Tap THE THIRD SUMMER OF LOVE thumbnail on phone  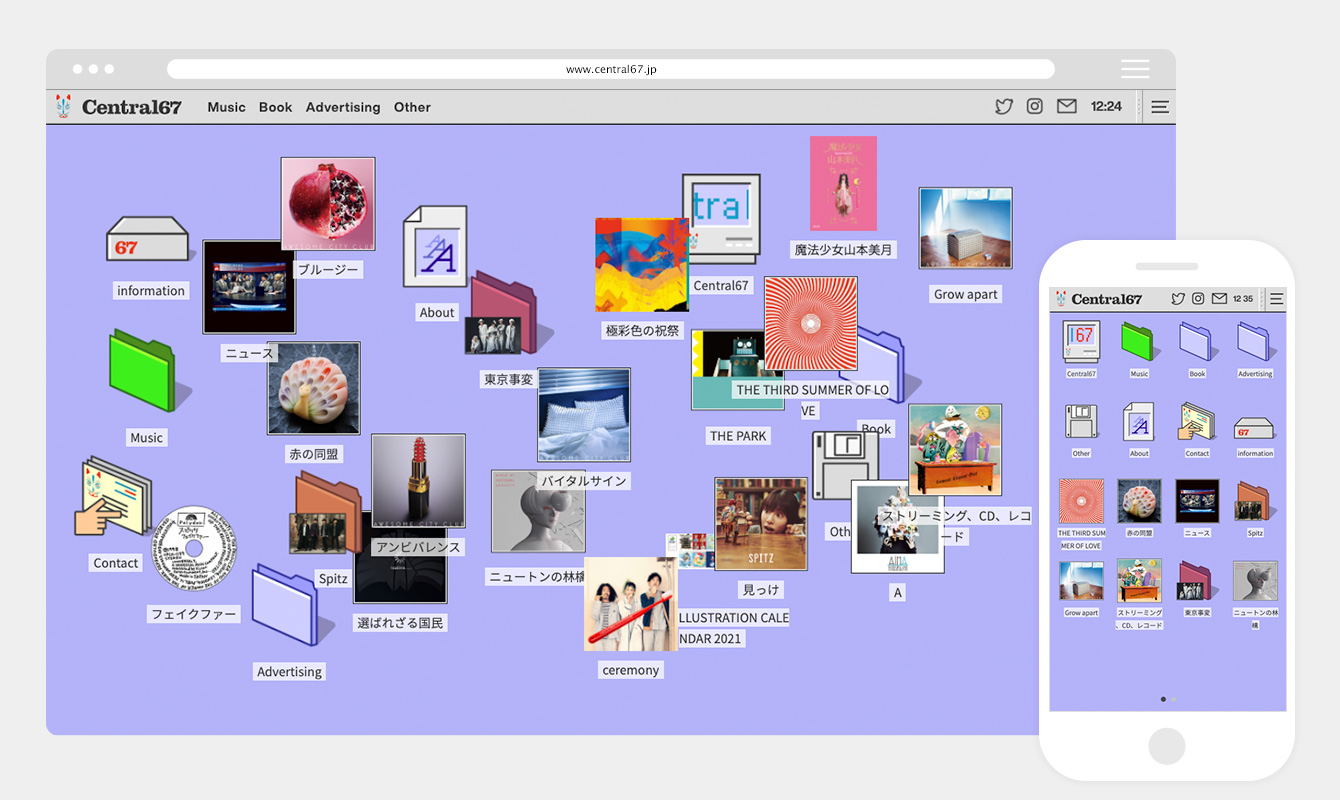point(1081,501)
